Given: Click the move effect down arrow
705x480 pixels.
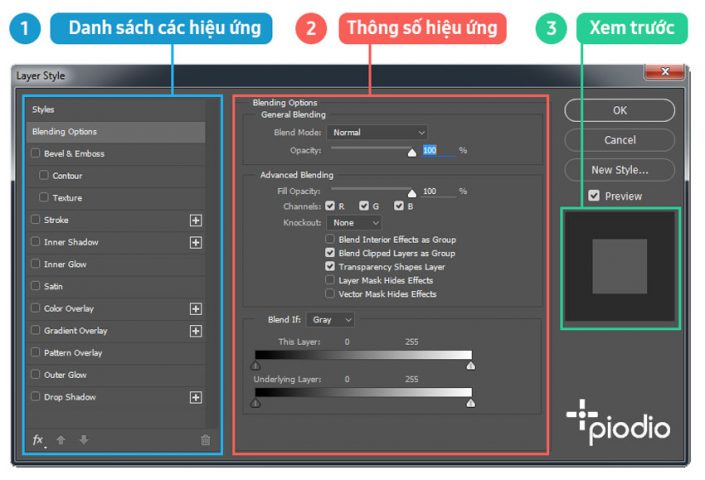Looking at the screenshot, I should tap(84, 440).
